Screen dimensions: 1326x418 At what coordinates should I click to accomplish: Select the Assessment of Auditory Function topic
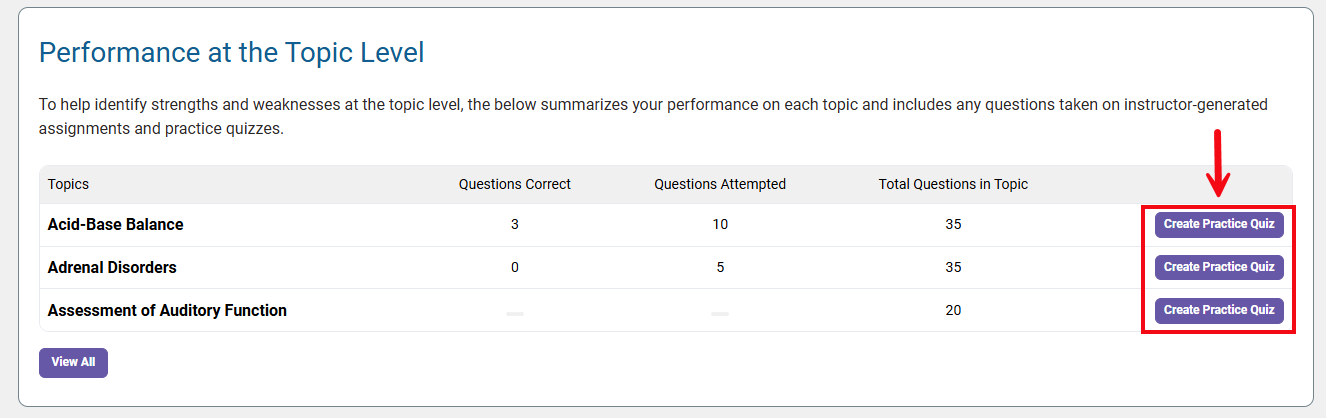167,311
